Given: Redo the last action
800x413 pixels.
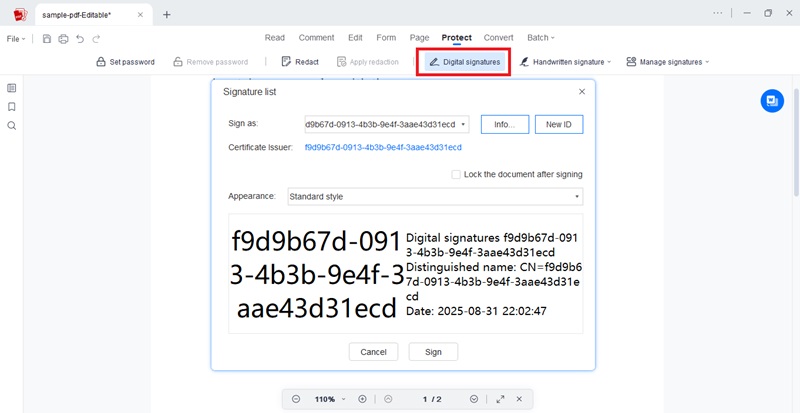Looking at the screenshot, I should click(x=96, y=39).
